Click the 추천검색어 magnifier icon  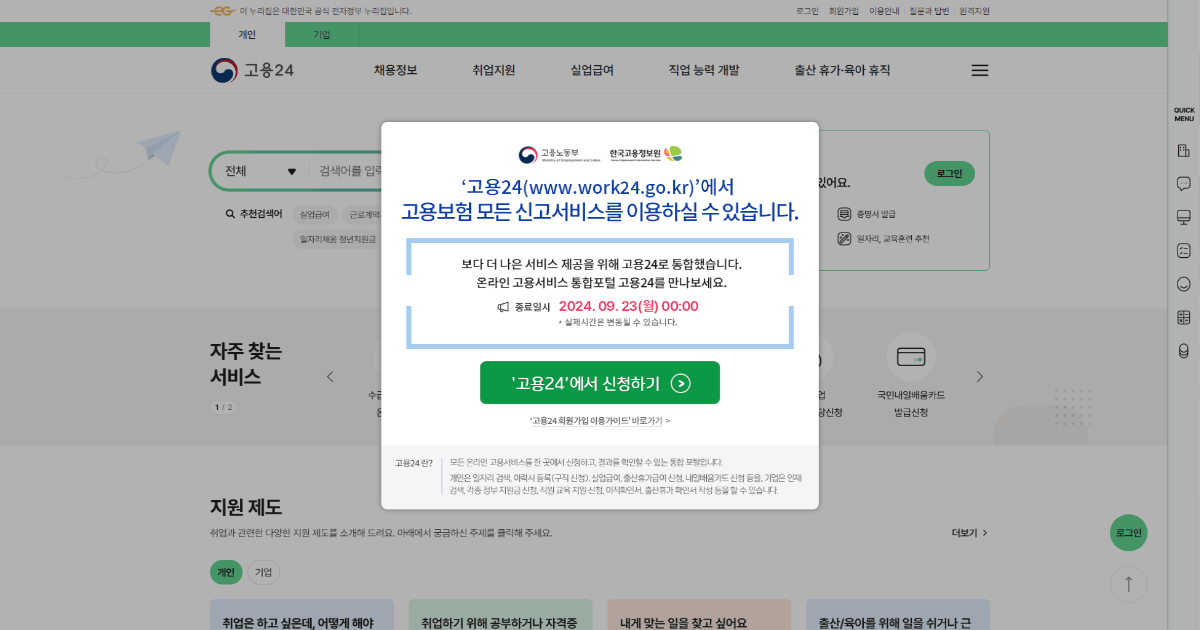click(x=230, y=214)
